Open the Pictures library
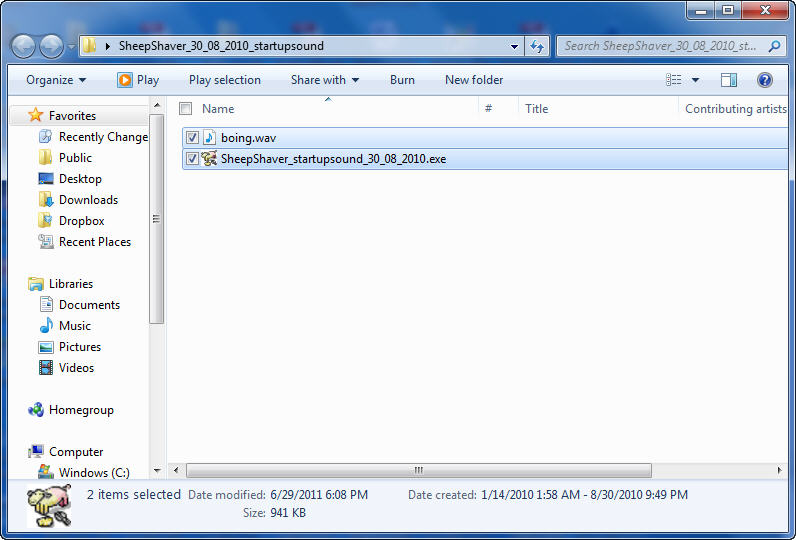 click(80, 347)
